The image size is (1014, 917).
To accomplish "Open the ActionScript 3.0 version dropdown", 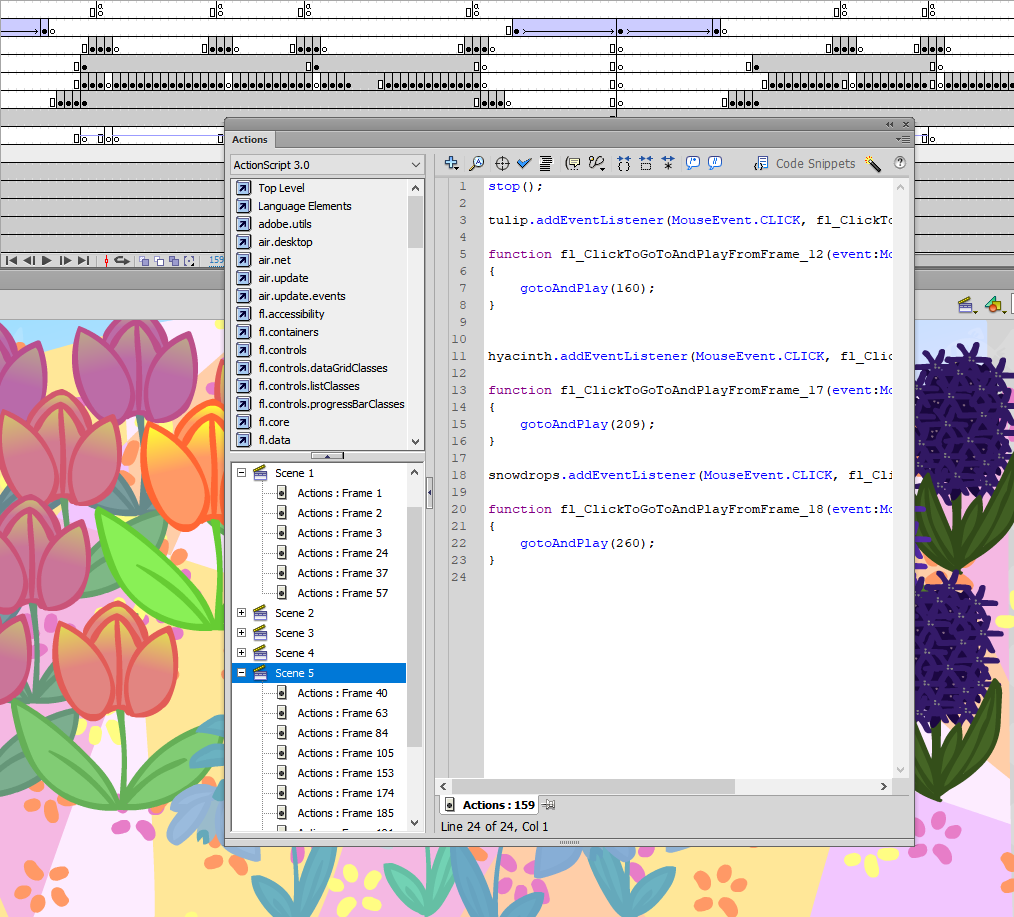I will [327, 165].
